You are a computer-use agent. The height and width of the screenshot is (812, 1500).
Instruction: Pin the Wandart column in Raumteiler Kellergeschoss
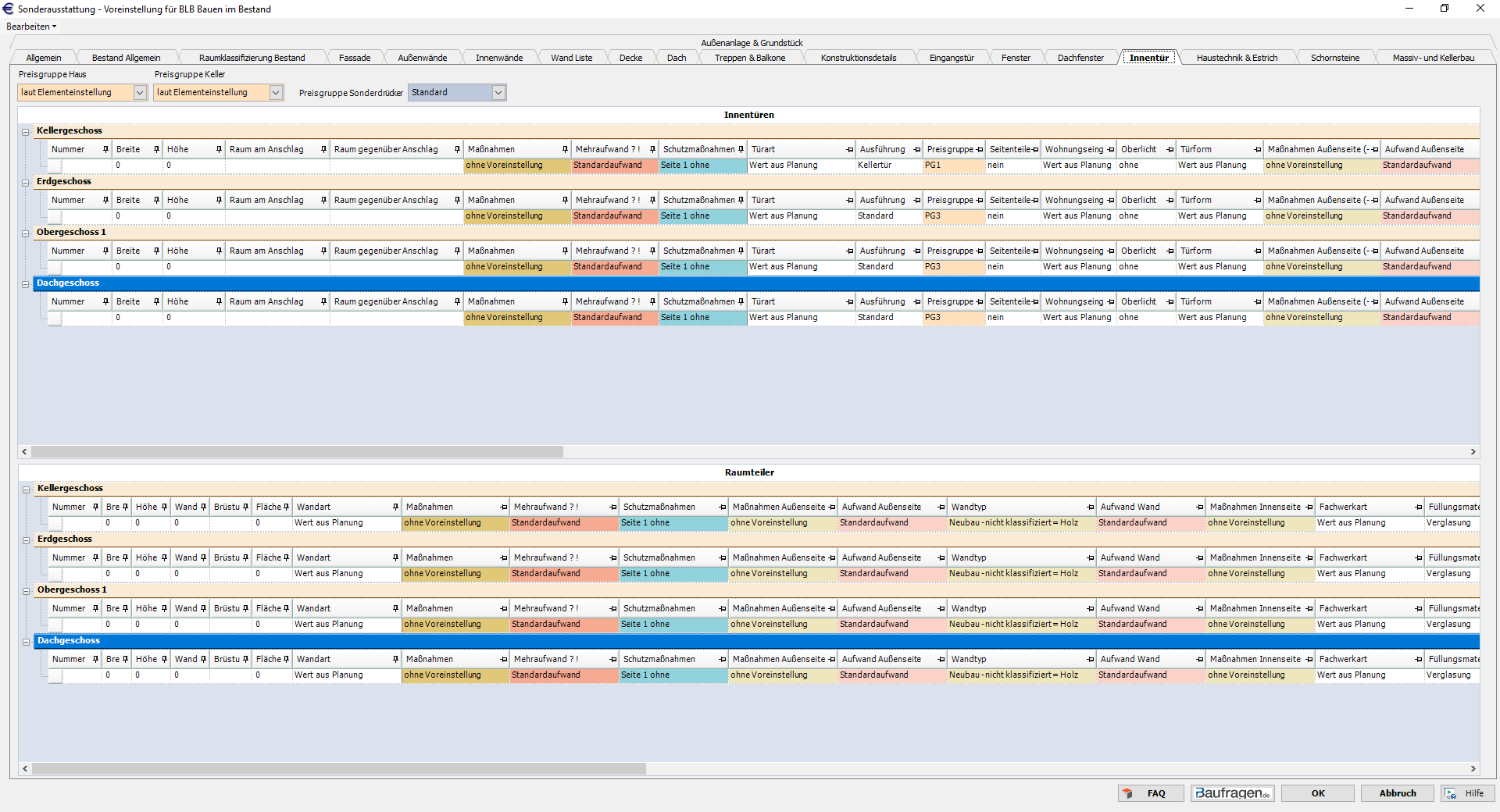(395, 507)
